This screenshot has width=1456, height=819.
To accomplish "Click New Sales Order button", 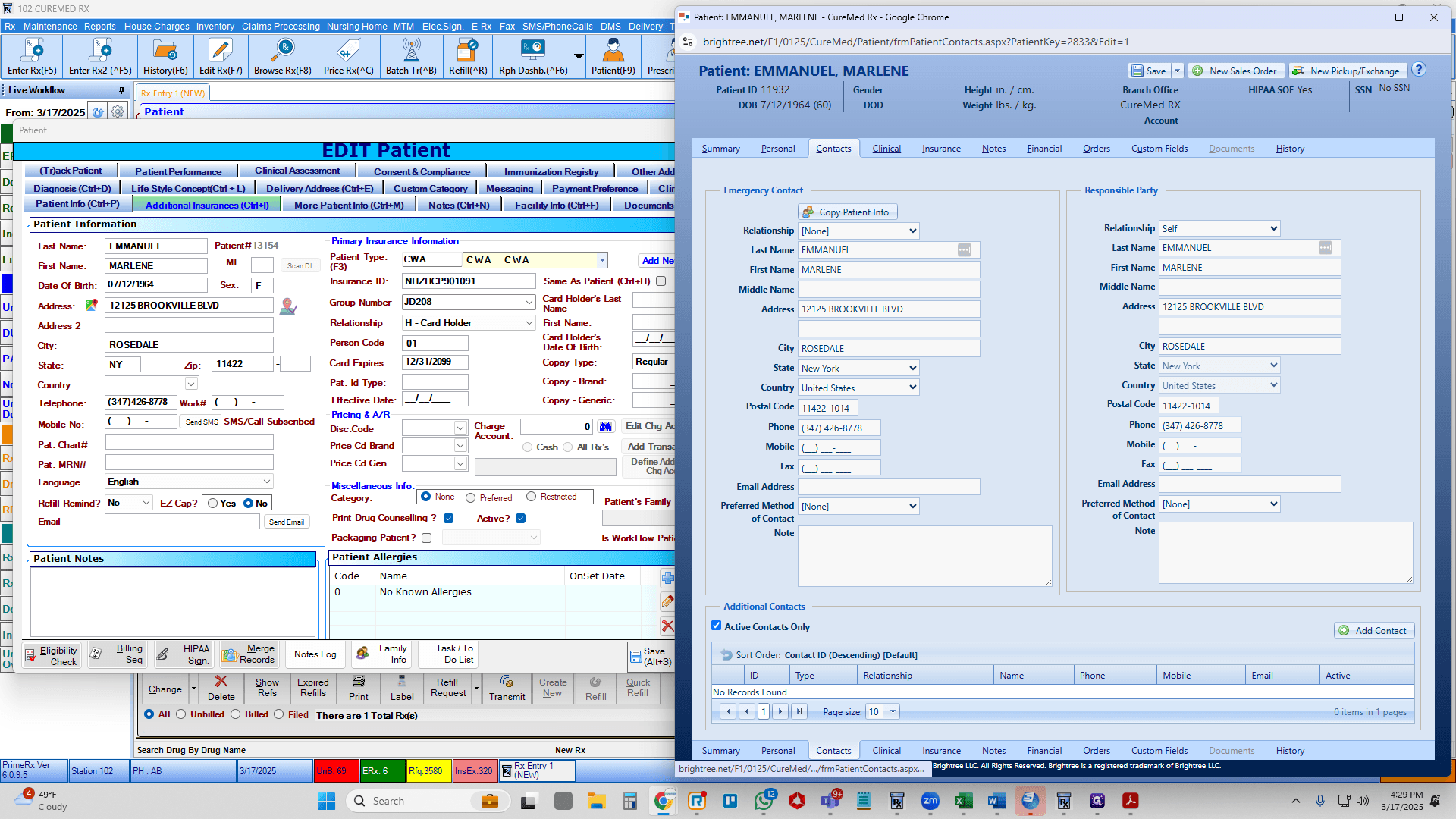I will [1235, 71].
